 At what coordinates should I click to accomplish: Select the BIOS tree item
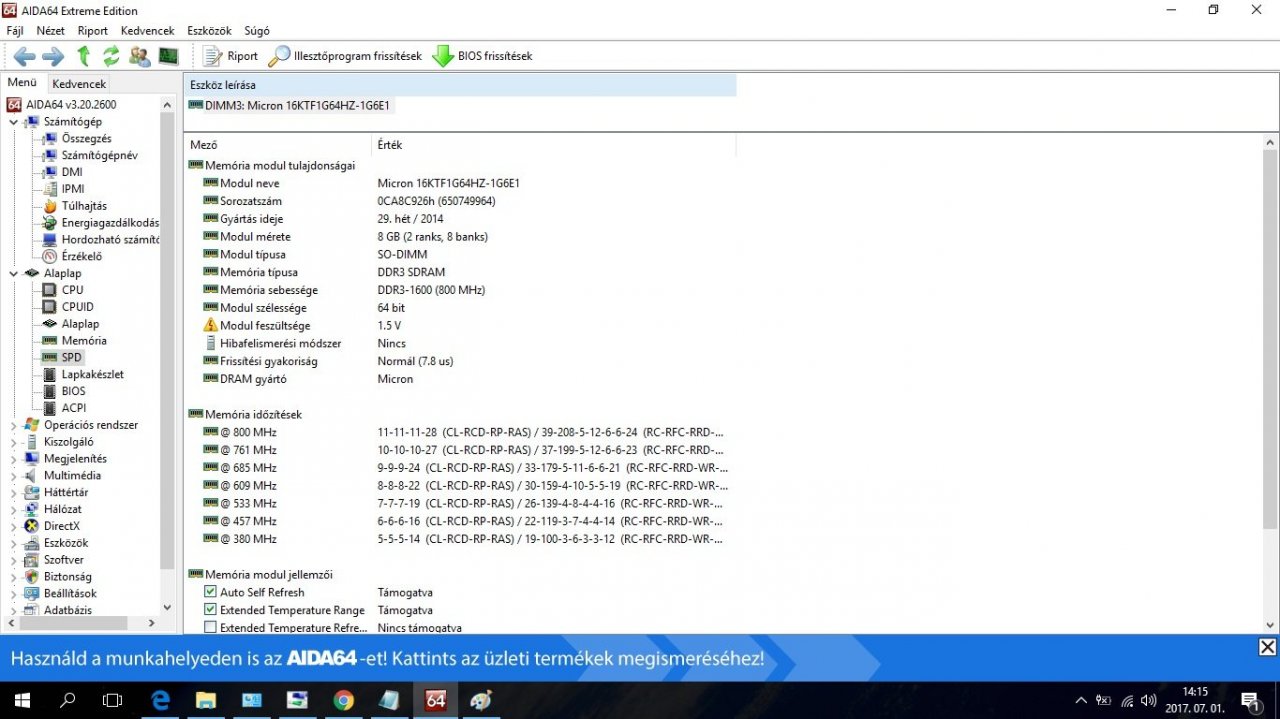pos(73,391)
